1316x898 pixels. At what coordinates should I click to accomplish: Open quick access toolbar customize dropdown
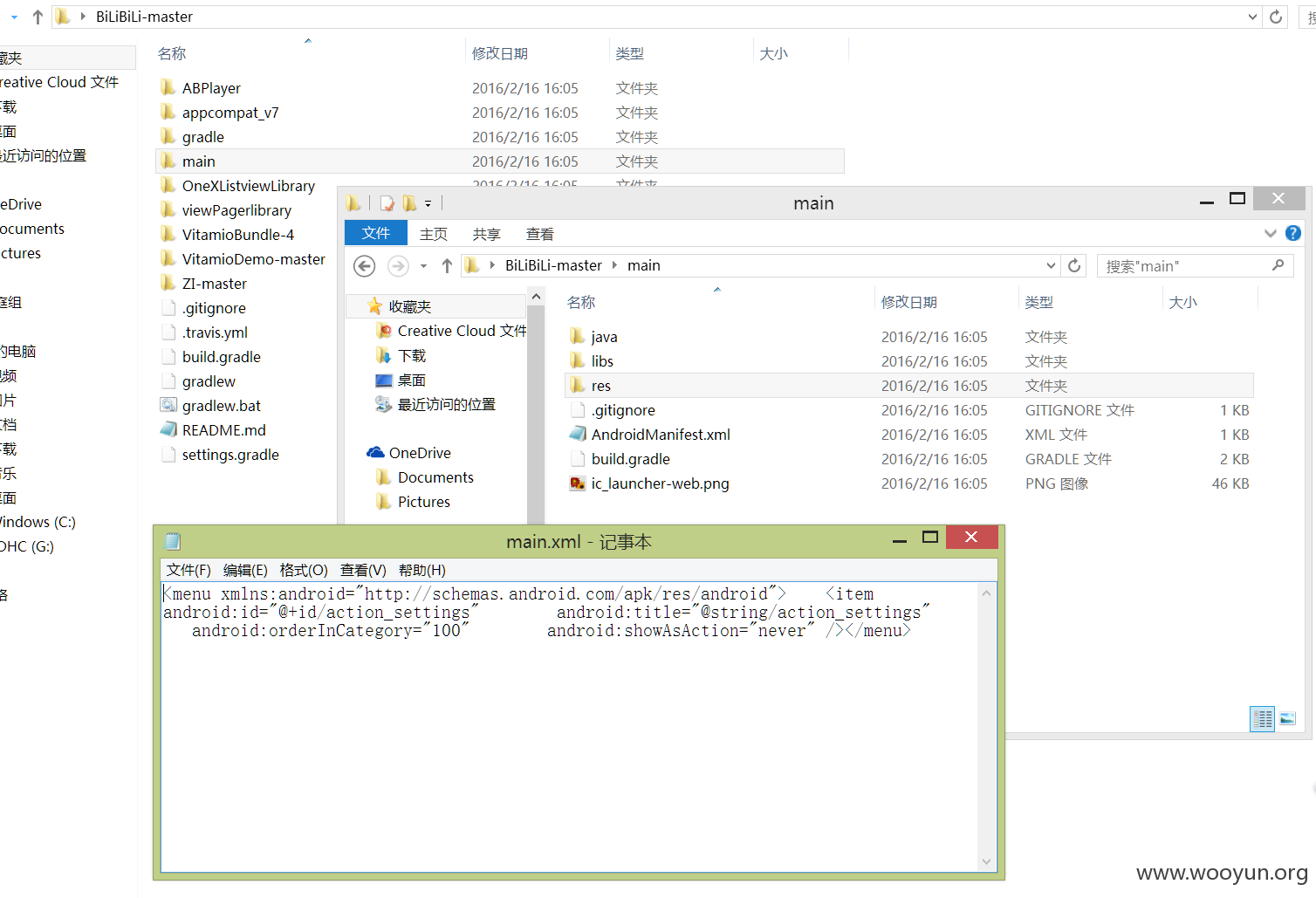(x=428, y=204)
